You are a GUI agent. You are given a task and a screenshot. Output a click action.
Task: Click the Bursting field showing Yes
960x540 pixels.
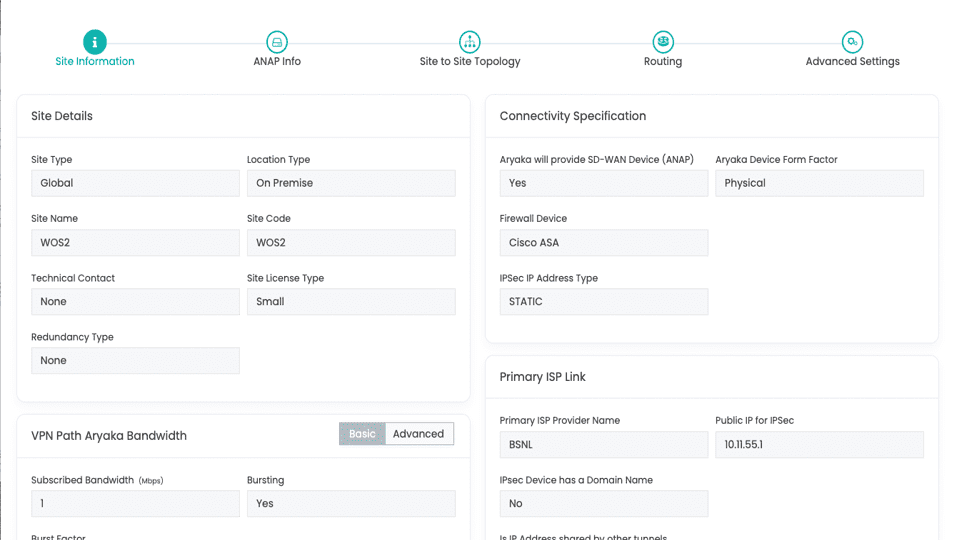(351, 503)
